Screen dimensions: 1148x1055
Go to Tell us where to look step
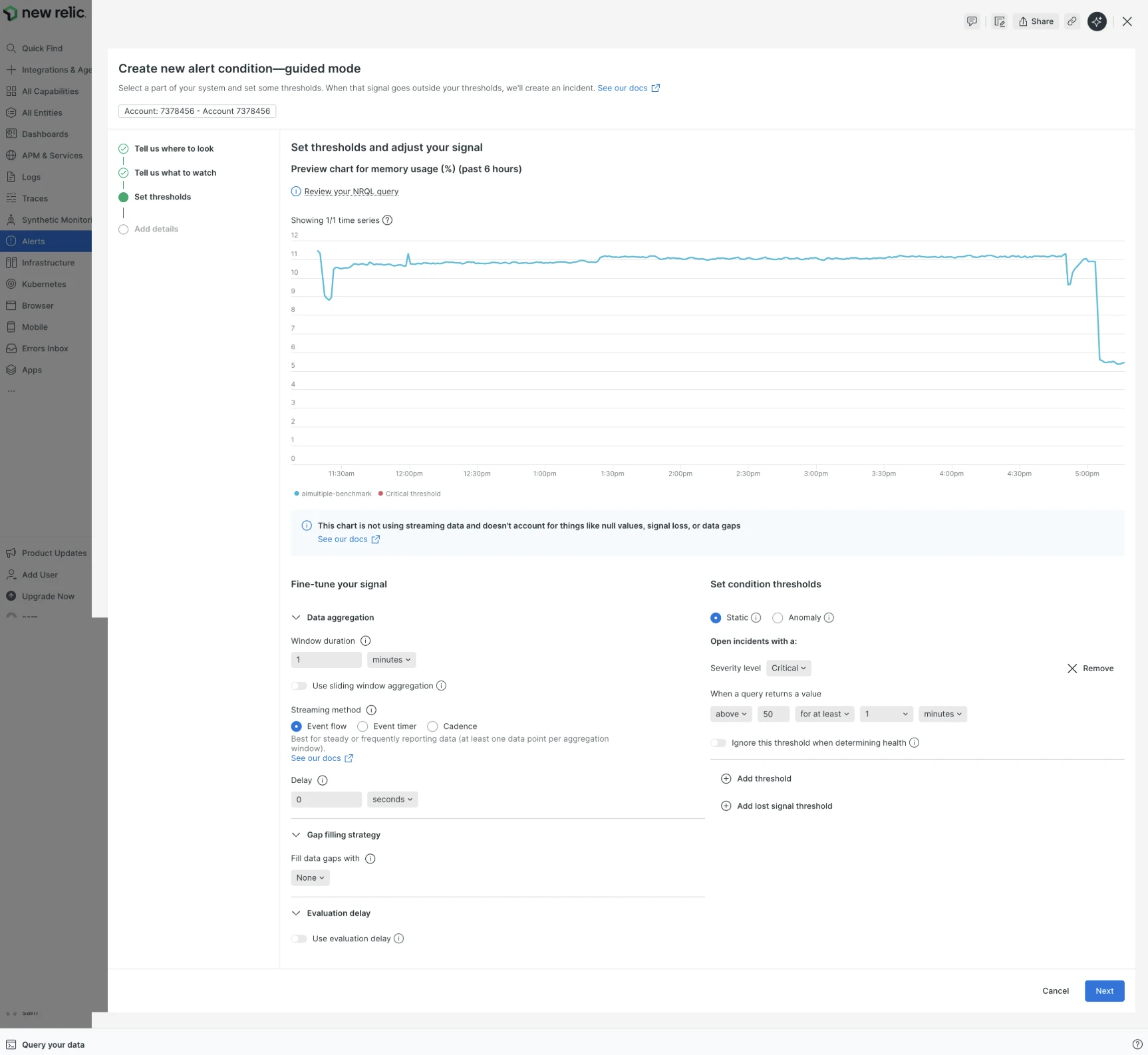(174, 149)
